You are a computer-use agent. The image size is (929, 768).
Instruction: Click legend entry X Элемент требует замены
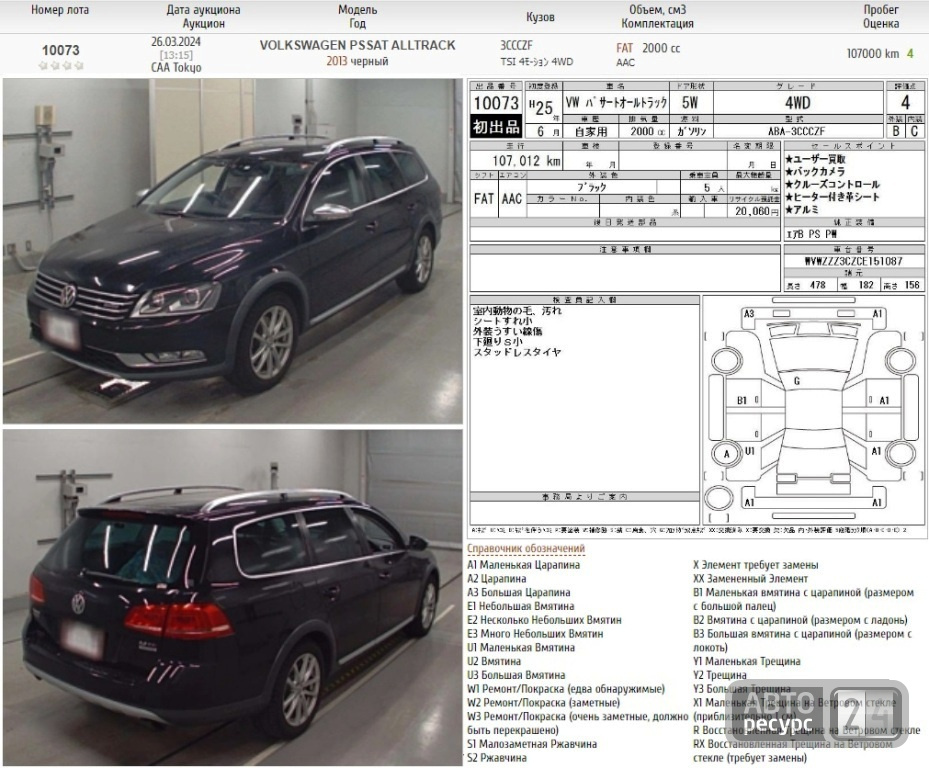tap(756, 565)
